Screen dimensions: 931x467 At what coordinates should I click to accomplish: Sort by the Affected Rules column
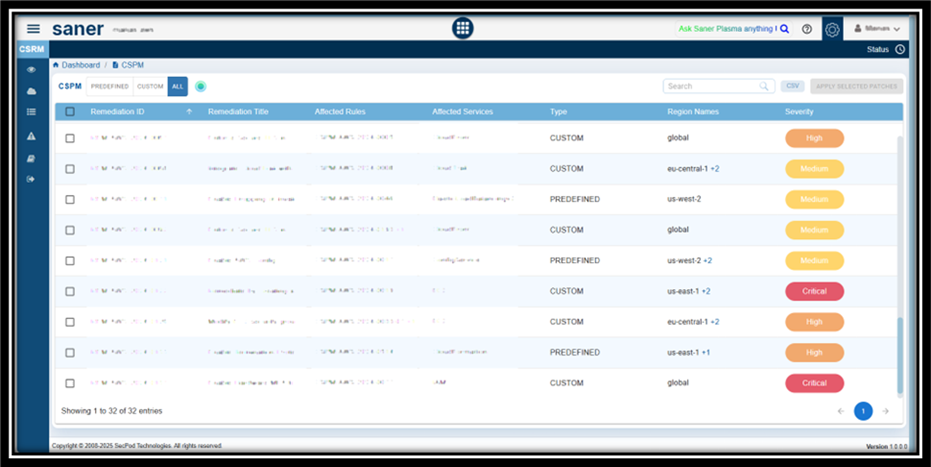click(340, 112)
